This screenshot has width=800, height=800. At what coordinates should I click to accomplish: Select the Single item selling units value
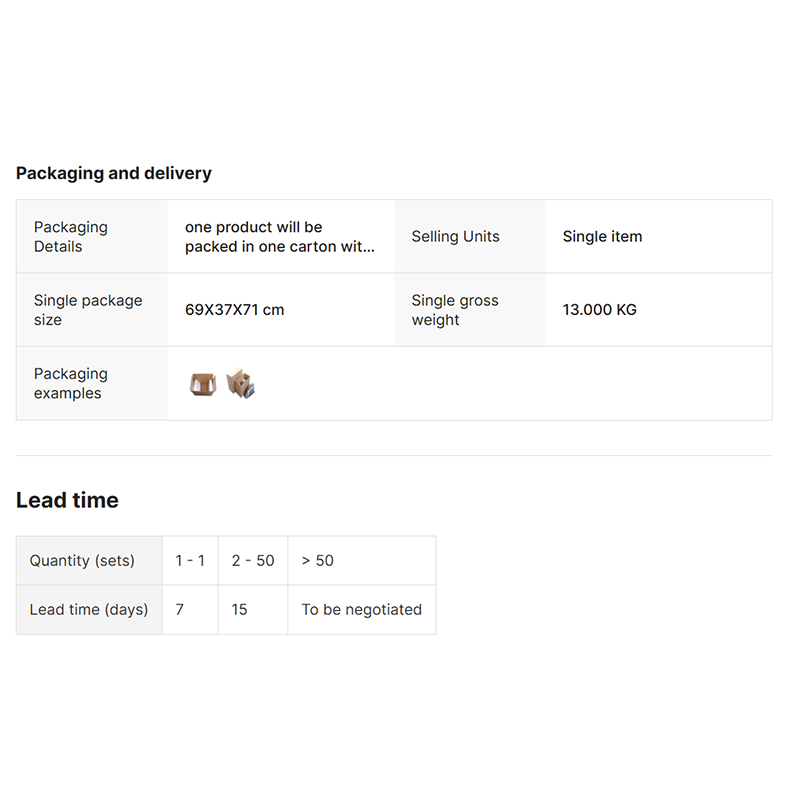point(602,237)
